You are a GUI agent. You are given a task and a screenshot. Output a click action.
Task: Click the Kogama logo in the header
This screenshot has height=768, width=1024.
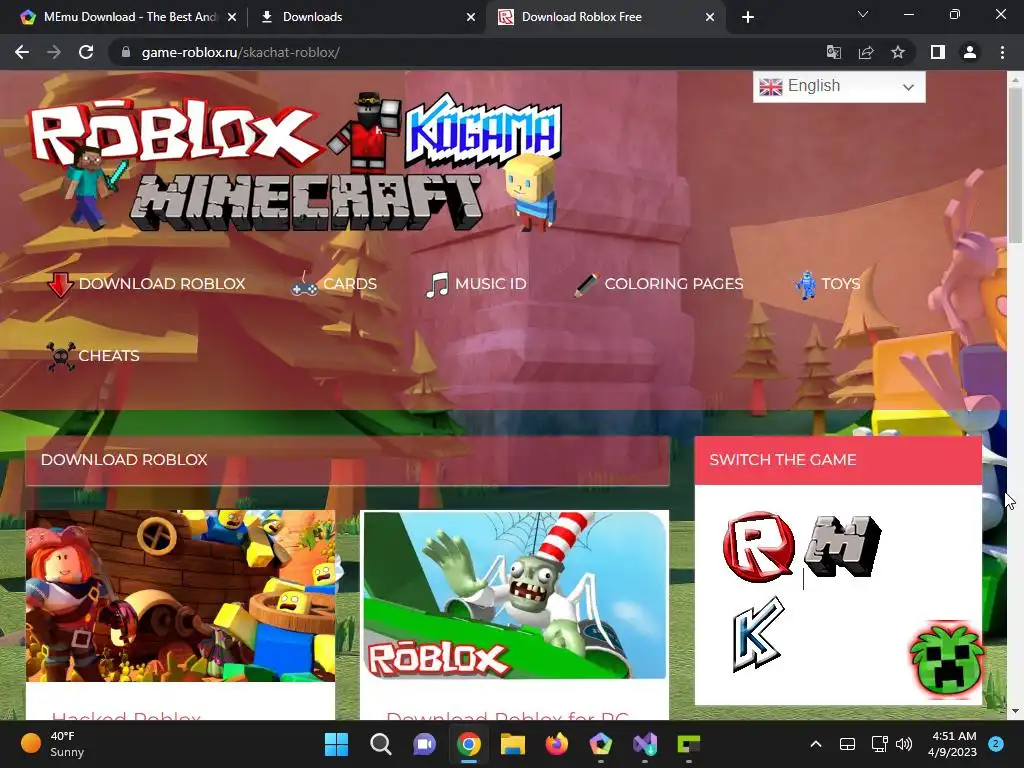(483, 131)
